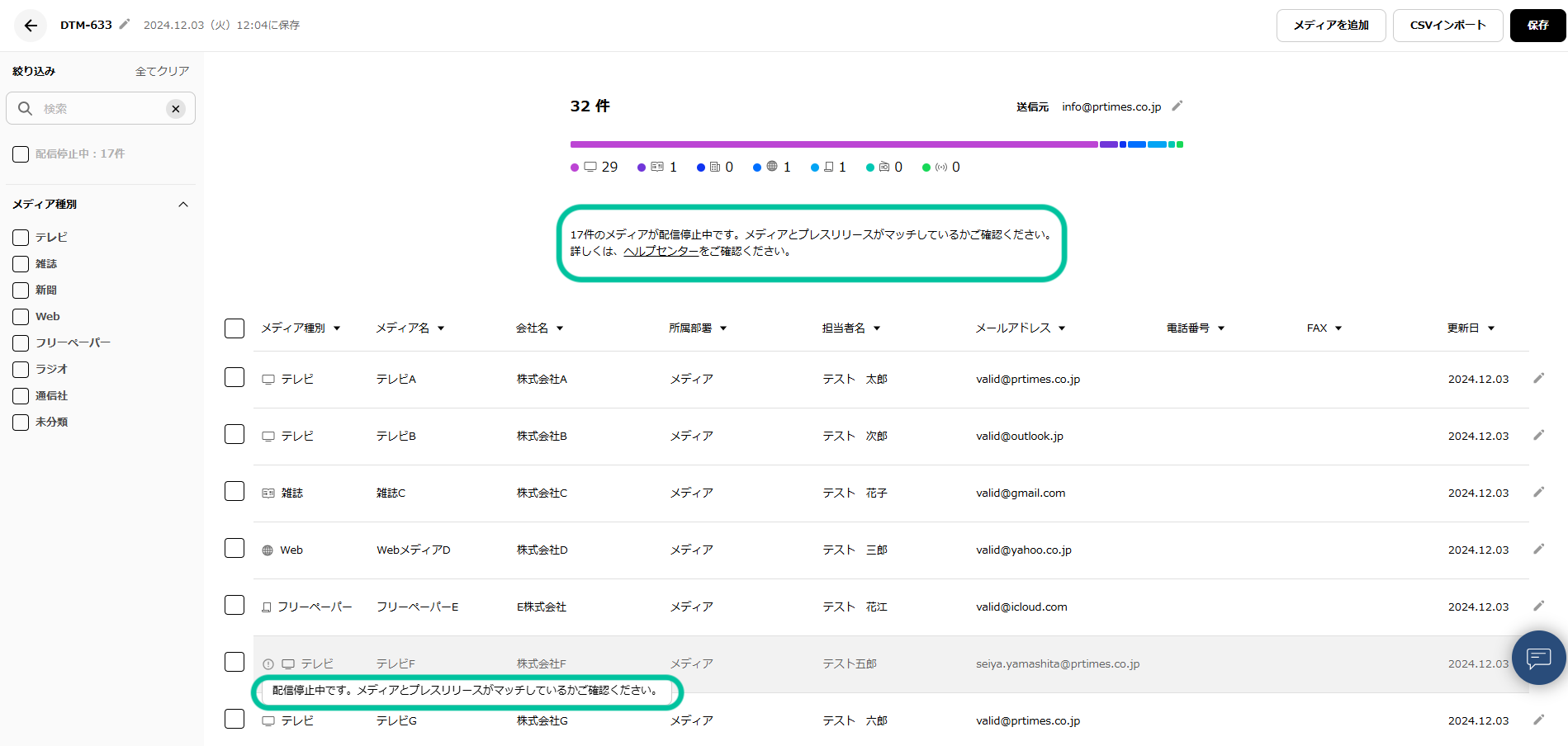The image size is (1568, 746).
Task: Enable the 配信停止中 filter checkbox
Action: click(21, 154)
